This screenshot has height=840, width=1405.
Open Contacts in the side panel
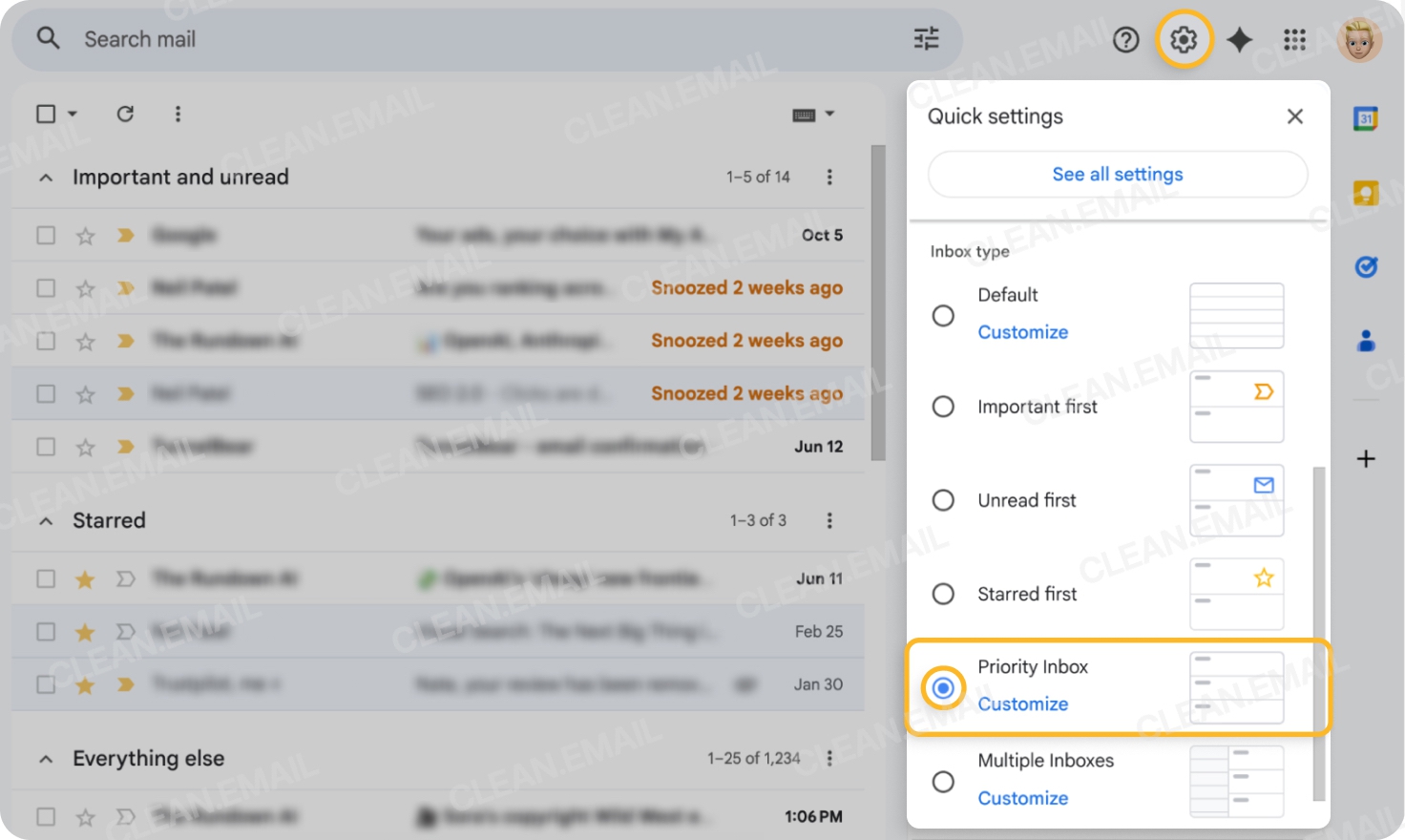[x=1366, y=341]
